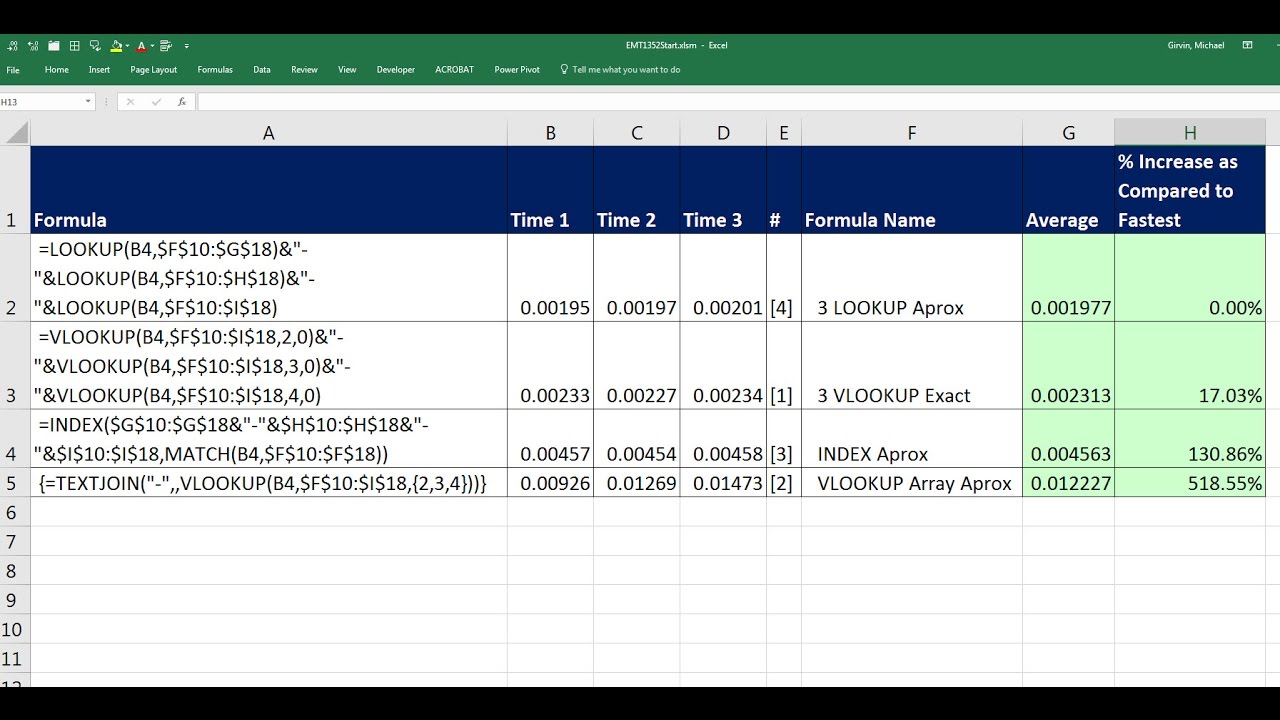Click the Decrease Decimal icon in quick access toolbar
The image size is (1280, 720).
(x=12, y=46)
